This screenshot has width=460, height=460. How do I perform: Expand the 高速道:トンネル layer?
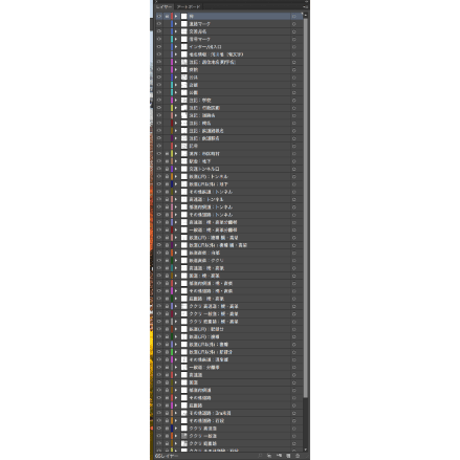pos(176,199)
